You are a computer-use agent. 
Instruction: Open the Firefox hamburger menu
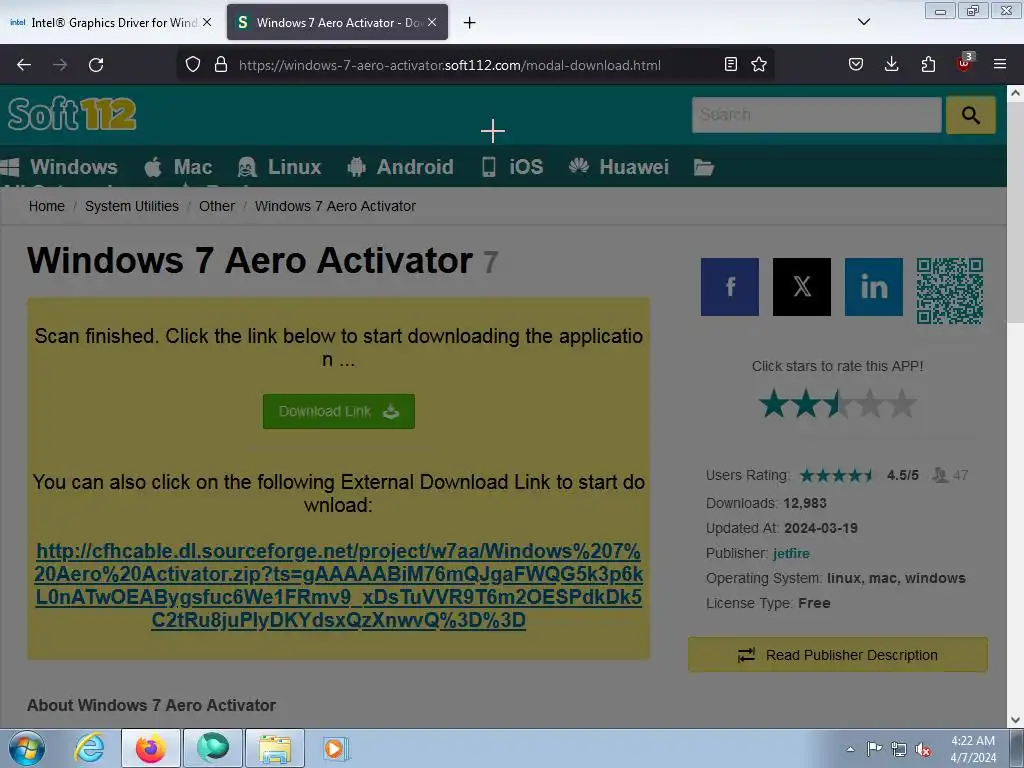click(1000, 65)
